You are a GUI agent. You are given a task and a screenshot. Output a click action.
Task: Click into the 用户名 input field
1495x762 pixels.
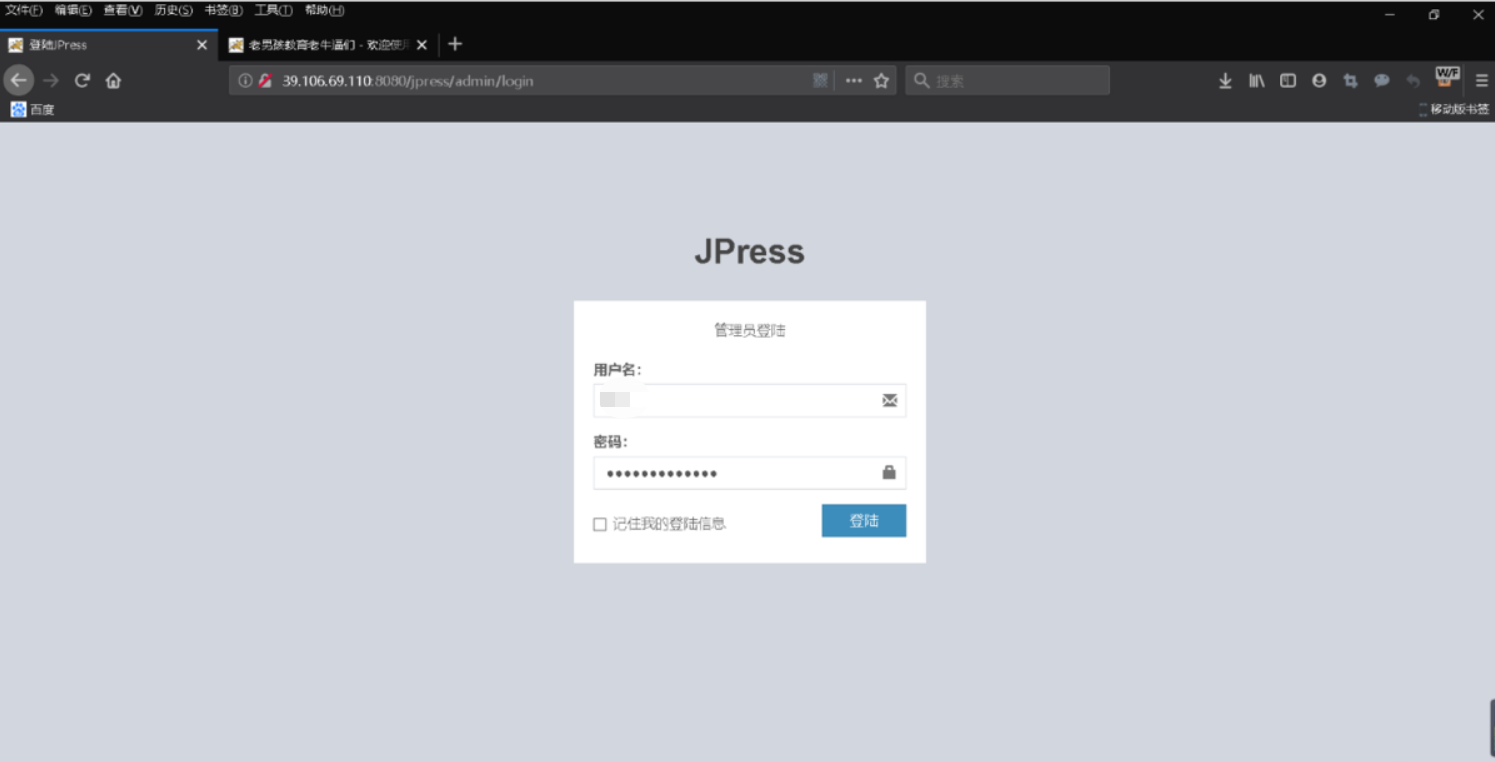coord(749,401)
